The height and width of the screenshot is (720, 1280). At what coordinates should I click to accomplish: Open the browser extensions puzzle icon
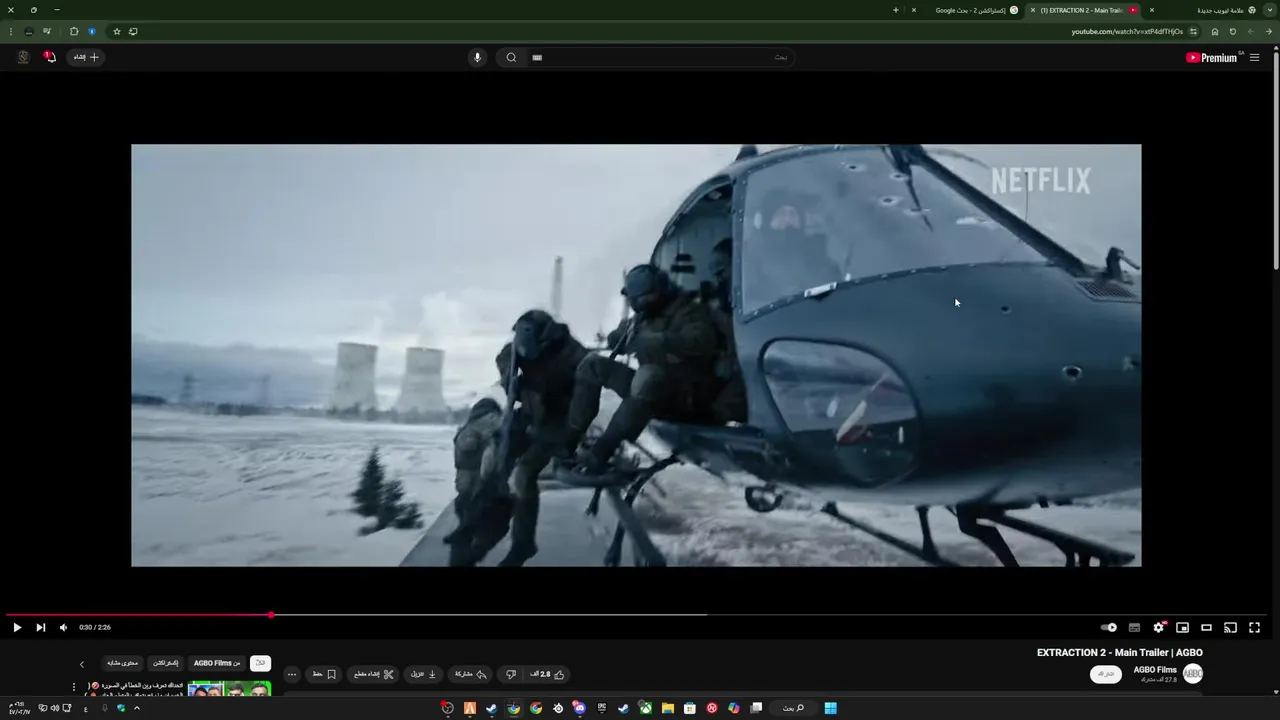[74, 31]
